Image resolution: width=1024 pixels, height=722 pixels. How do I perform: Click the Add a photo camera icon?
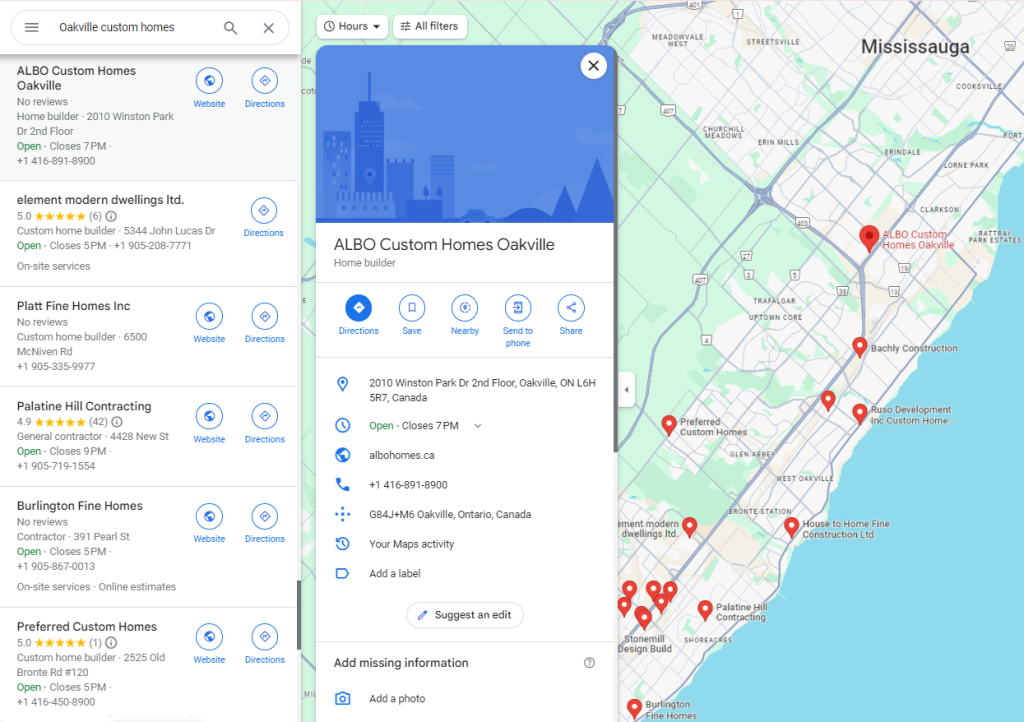[x=344, y=698]
